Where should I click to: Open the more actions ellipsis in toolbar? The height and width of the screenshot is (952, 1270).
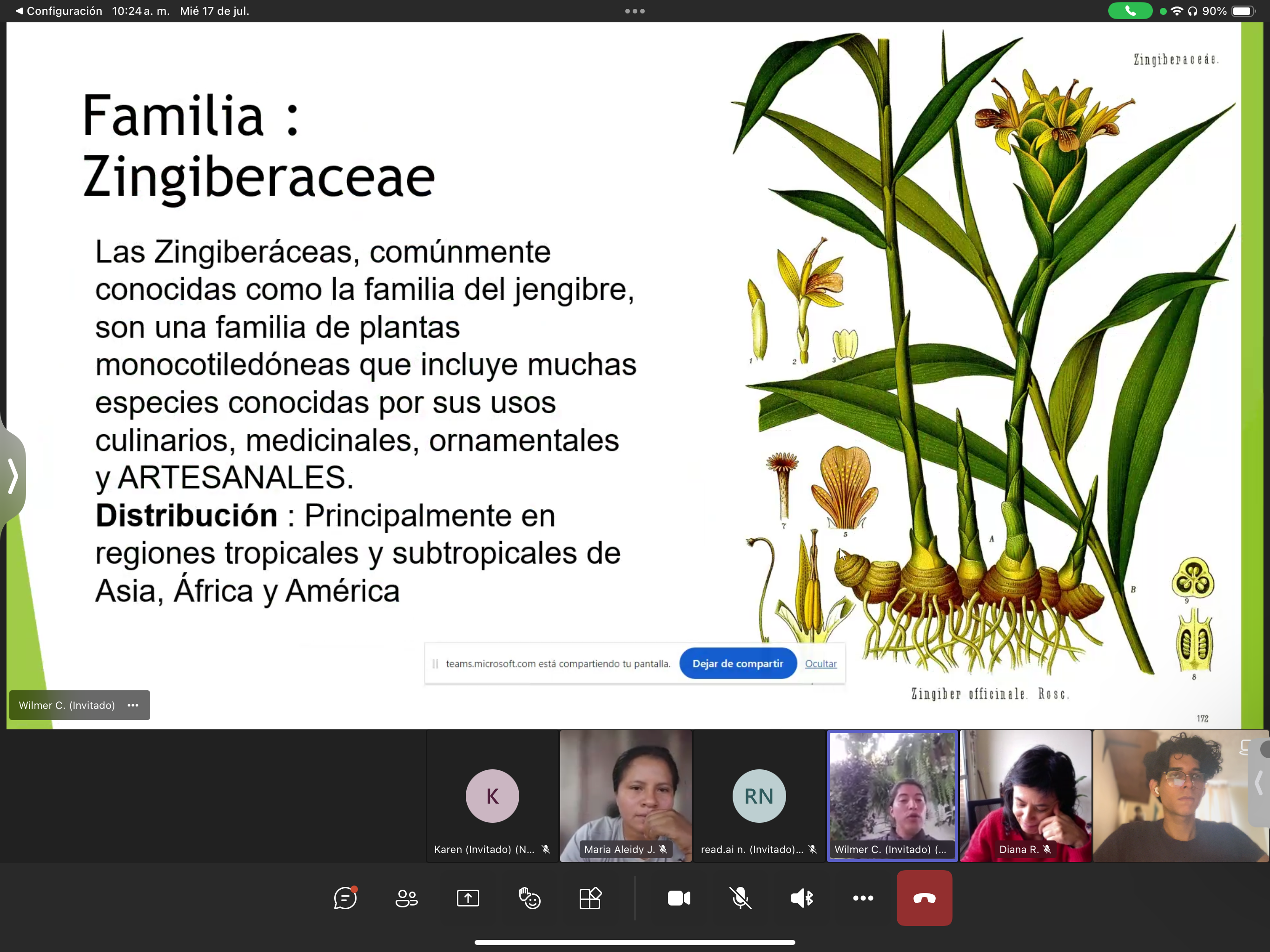pyautogui.click(x=863, y=898)
